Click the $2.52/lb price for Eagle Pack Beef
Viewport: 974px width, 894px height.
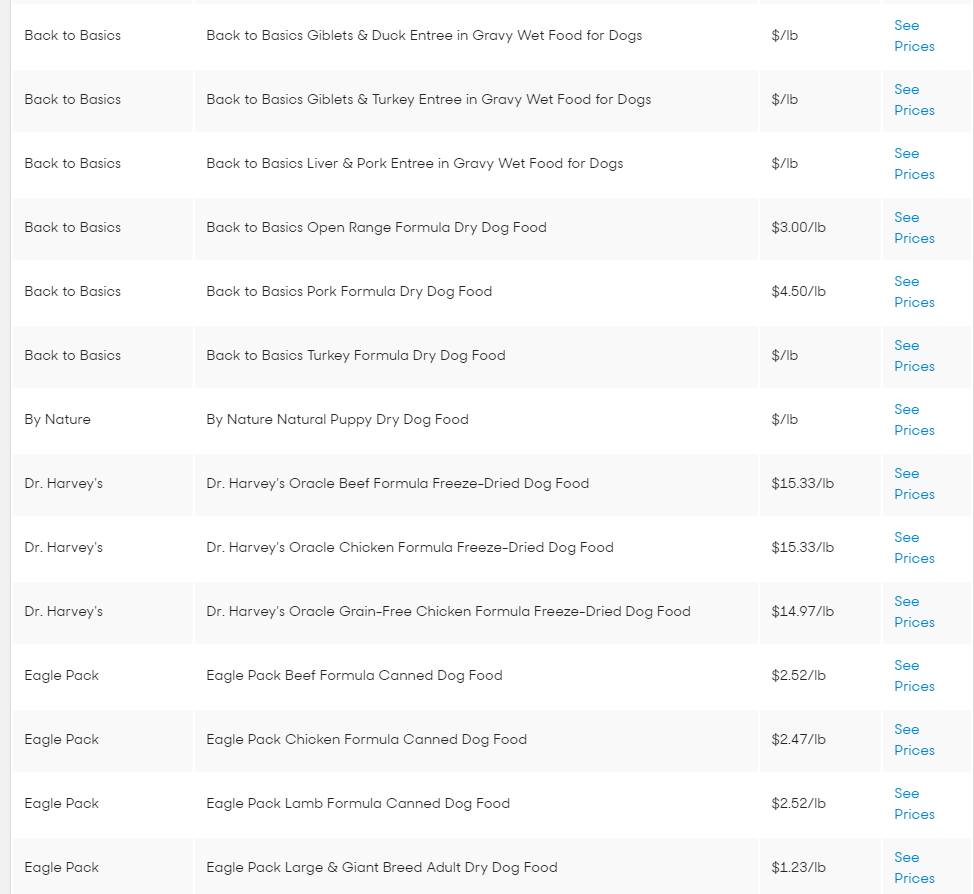(798, 675)
